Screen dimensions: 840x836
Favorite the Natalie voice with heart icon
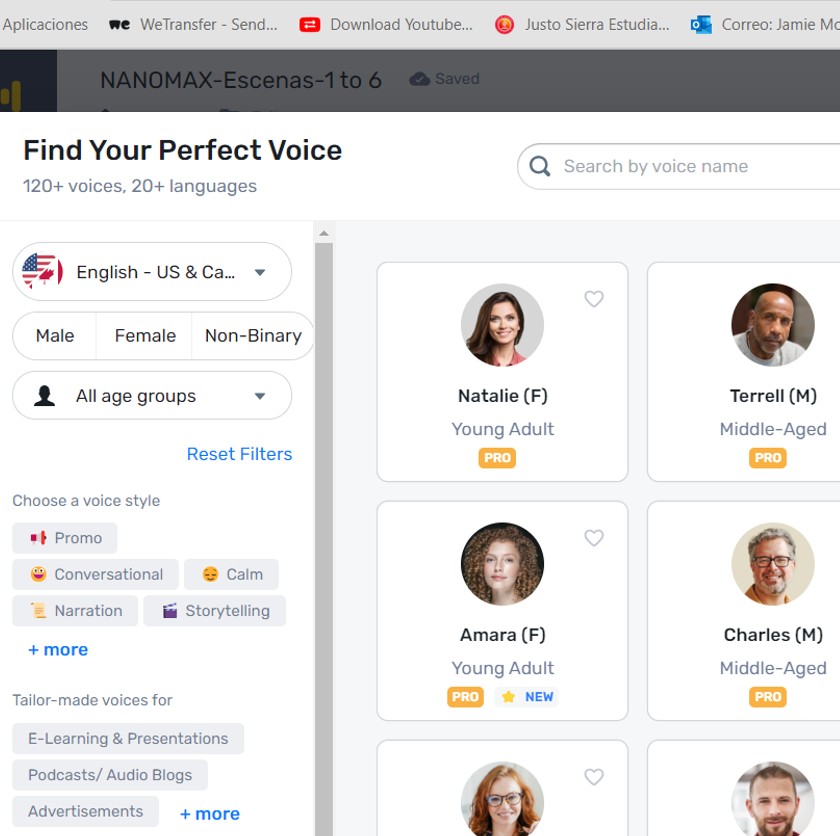pyautogui.click(x=594, y=299)
